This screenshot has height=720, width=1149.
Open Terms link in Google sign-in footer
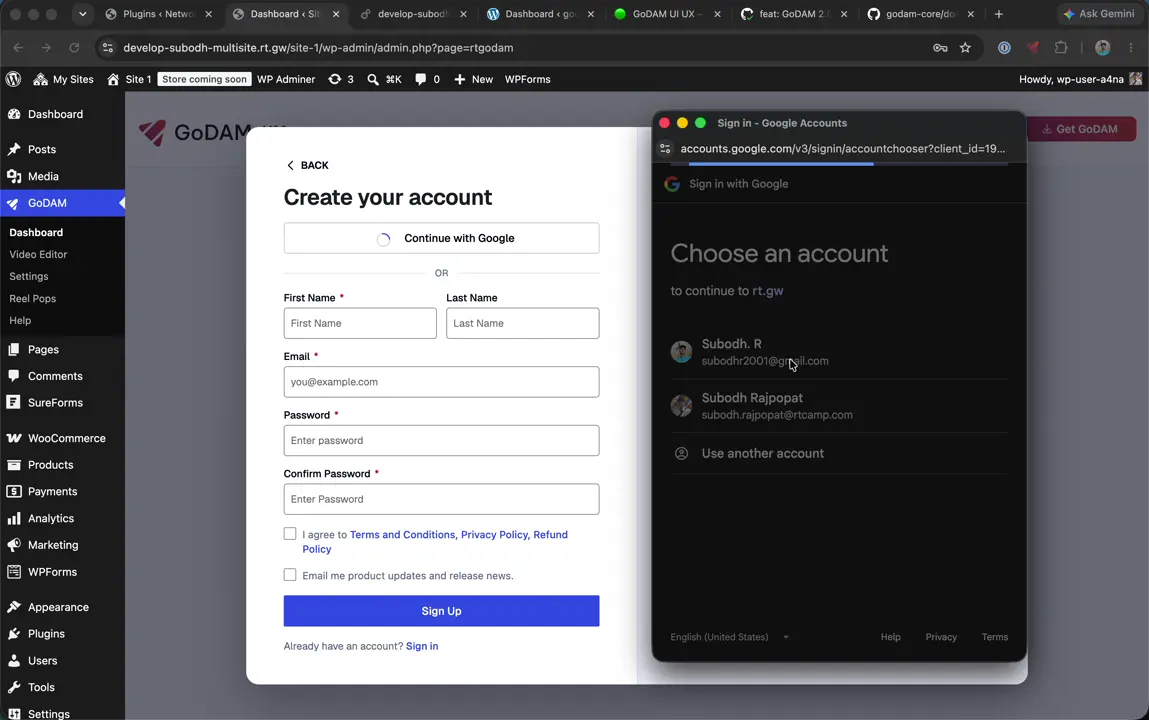994,637
